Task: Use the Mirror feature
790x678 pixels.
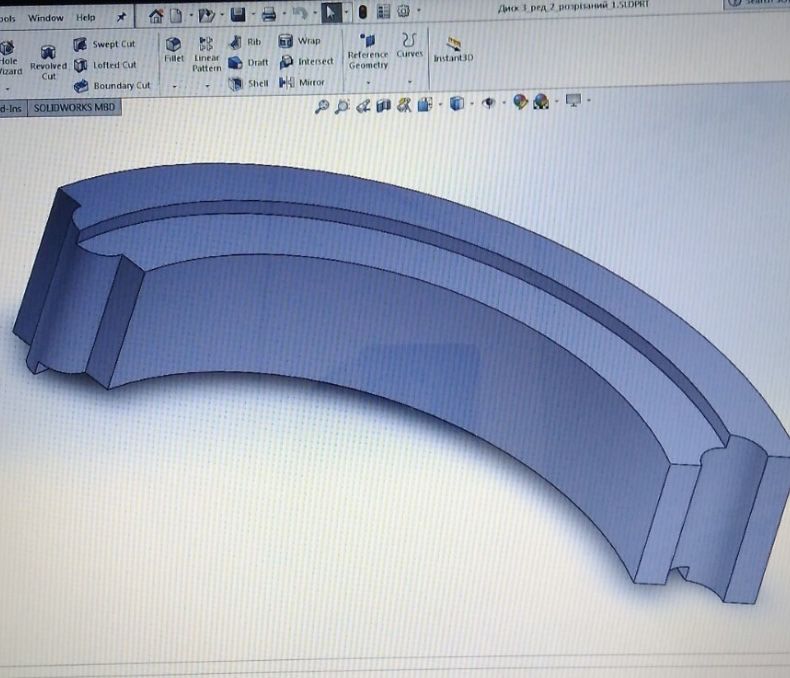Action: 302,82
